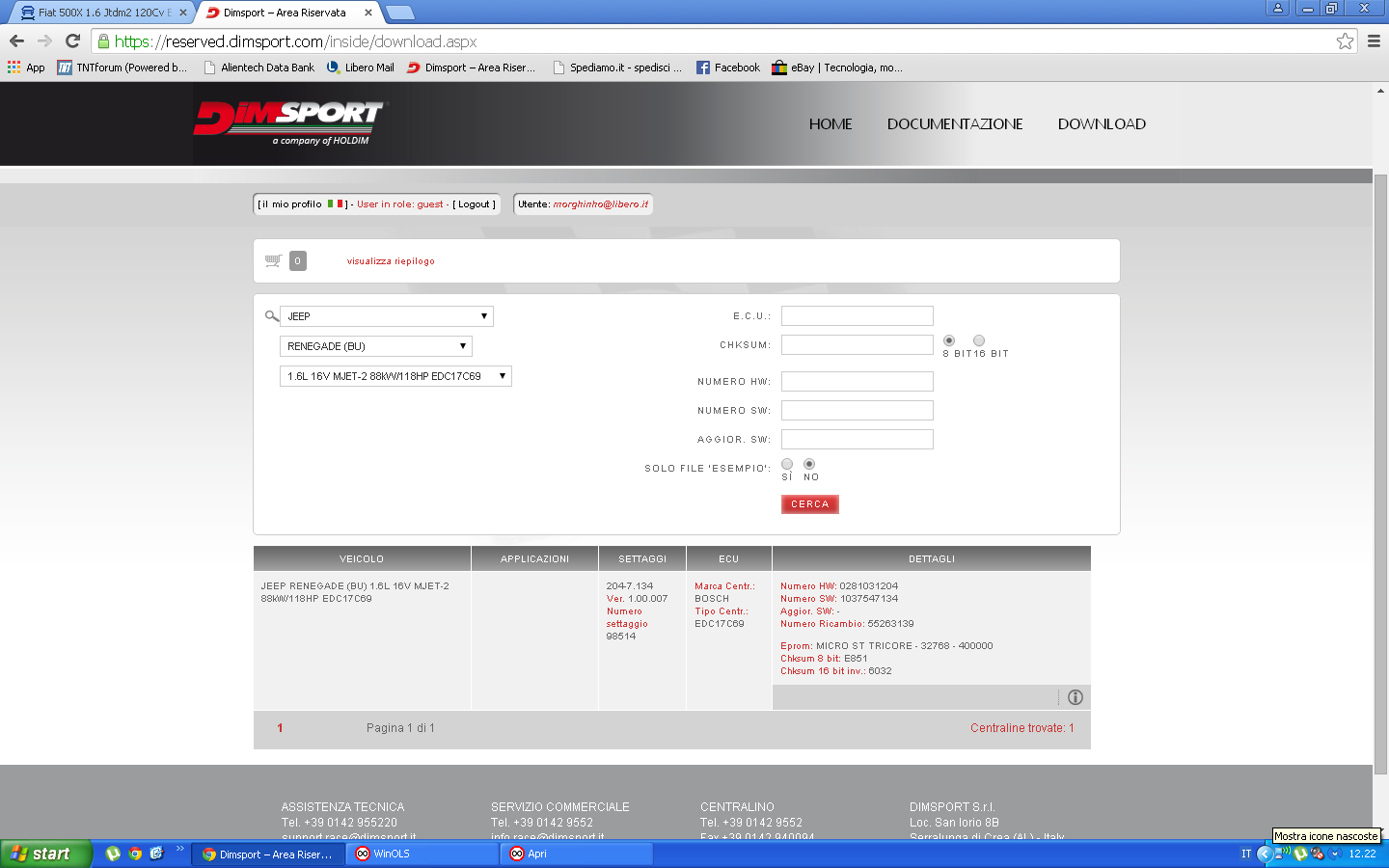1389x868 pixels.
Task: Choose SÌ for solo file esempio
Action: click(787, 464)
